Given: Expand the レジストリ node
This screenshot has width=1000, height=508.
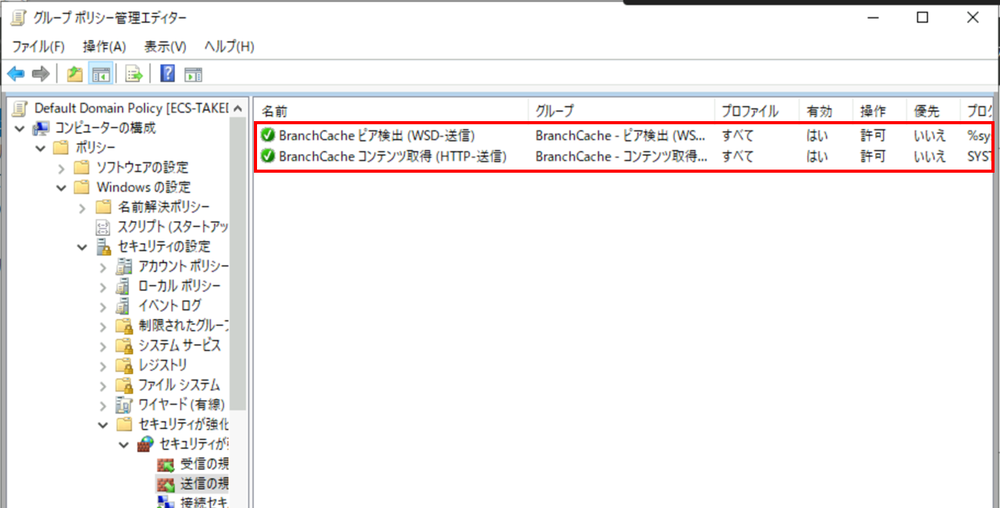Looking at the screenshot, I should click(103, 366).
